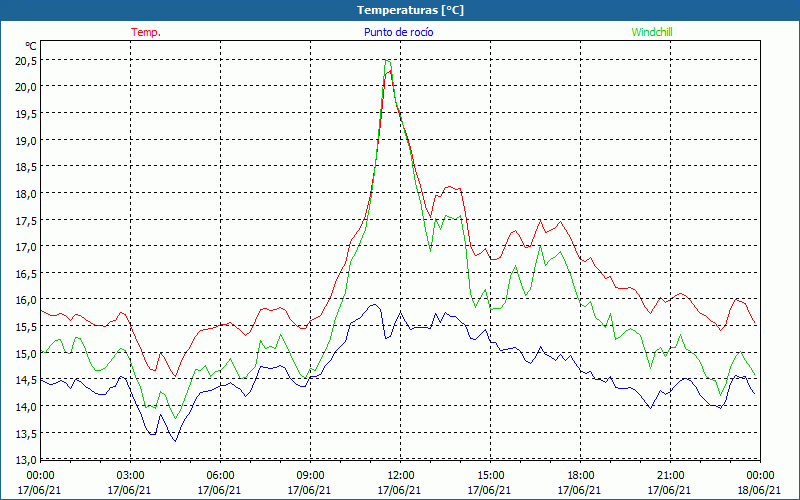
Task: Click the '17,5' y-axis value
Action: coord(26,220)
